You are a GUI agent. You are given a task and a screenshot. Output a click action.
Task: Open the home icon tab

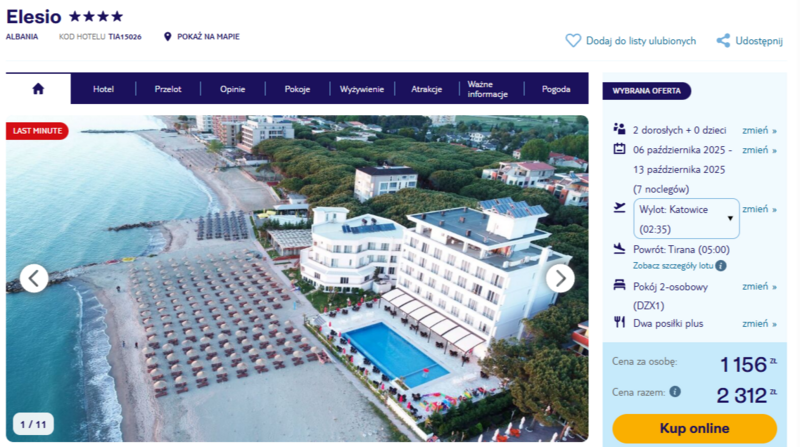(38, 89)
